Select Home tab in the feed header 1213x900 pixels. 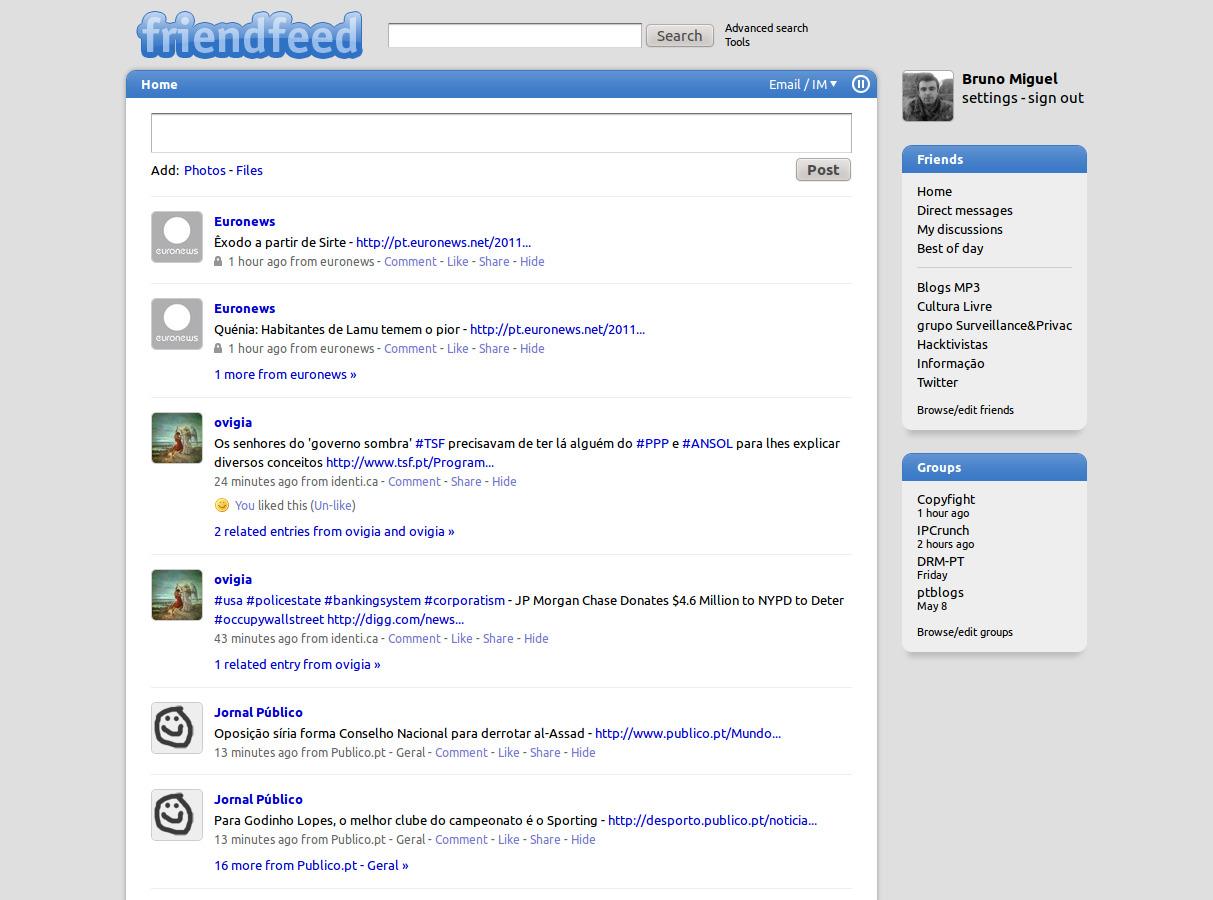[159, 84]
